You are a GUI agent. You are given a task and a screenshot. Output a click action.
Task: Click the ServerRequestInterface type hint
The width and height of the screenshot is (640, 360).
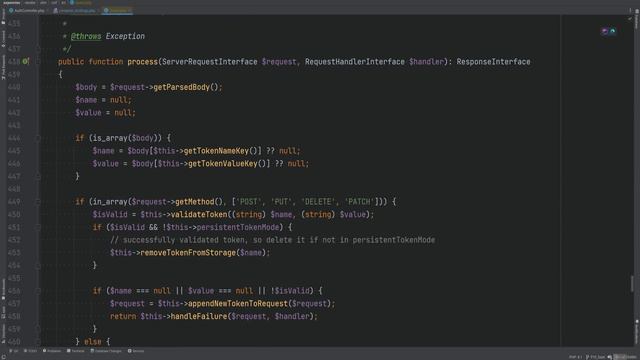(x=210, y=62)
